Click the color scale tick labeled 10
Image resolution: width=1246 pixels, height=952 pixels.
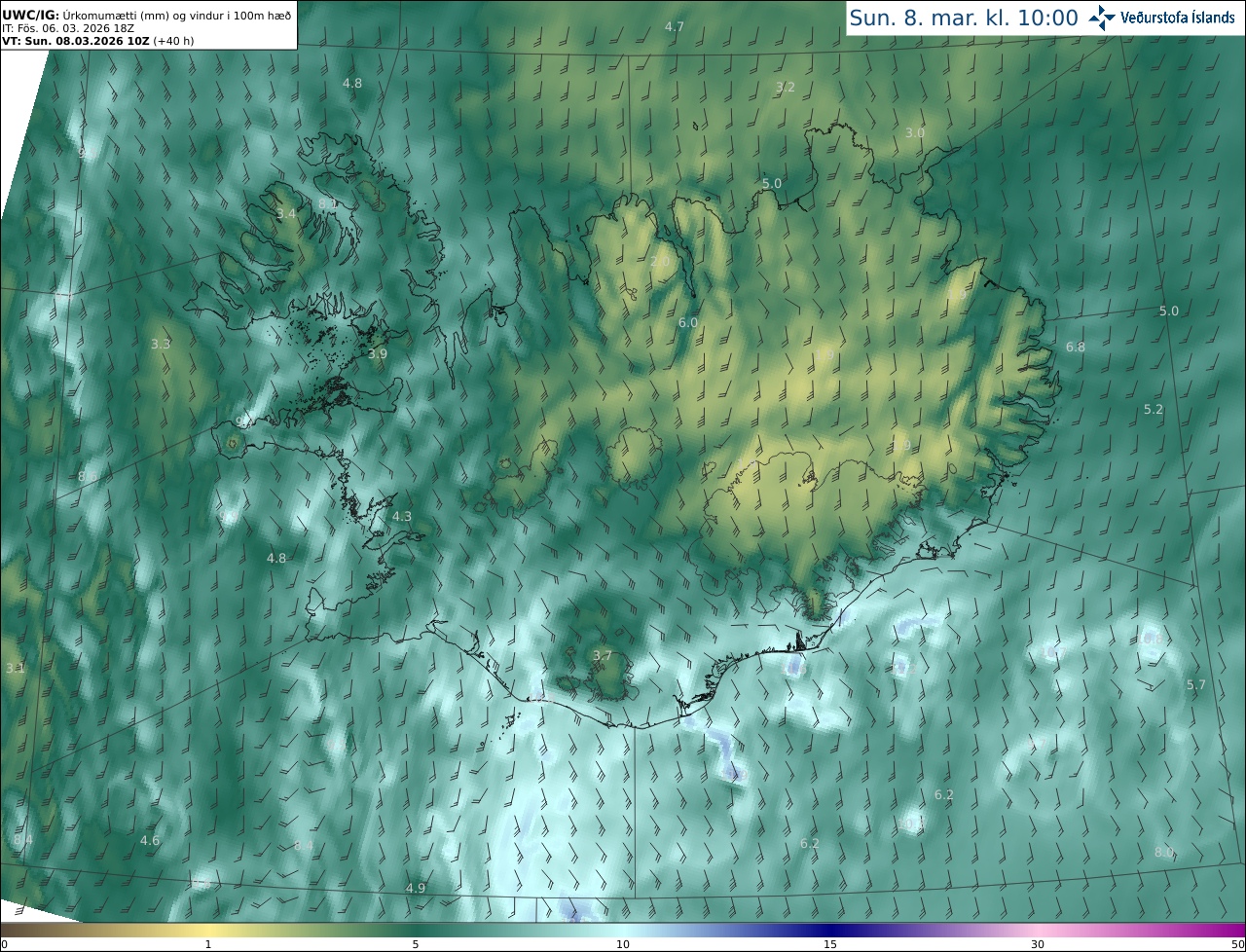[623, 944]
